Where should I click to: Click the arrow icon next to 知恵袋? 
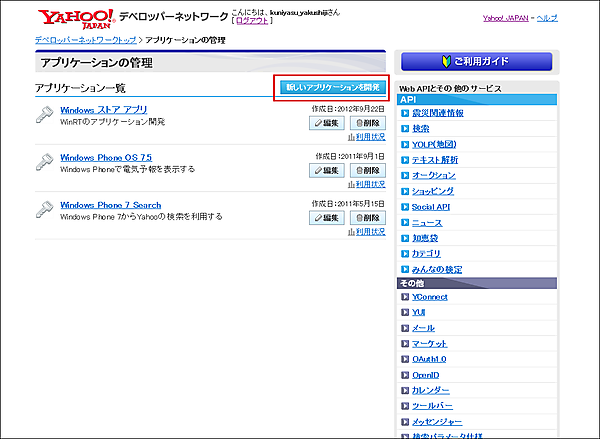(405, 238)
